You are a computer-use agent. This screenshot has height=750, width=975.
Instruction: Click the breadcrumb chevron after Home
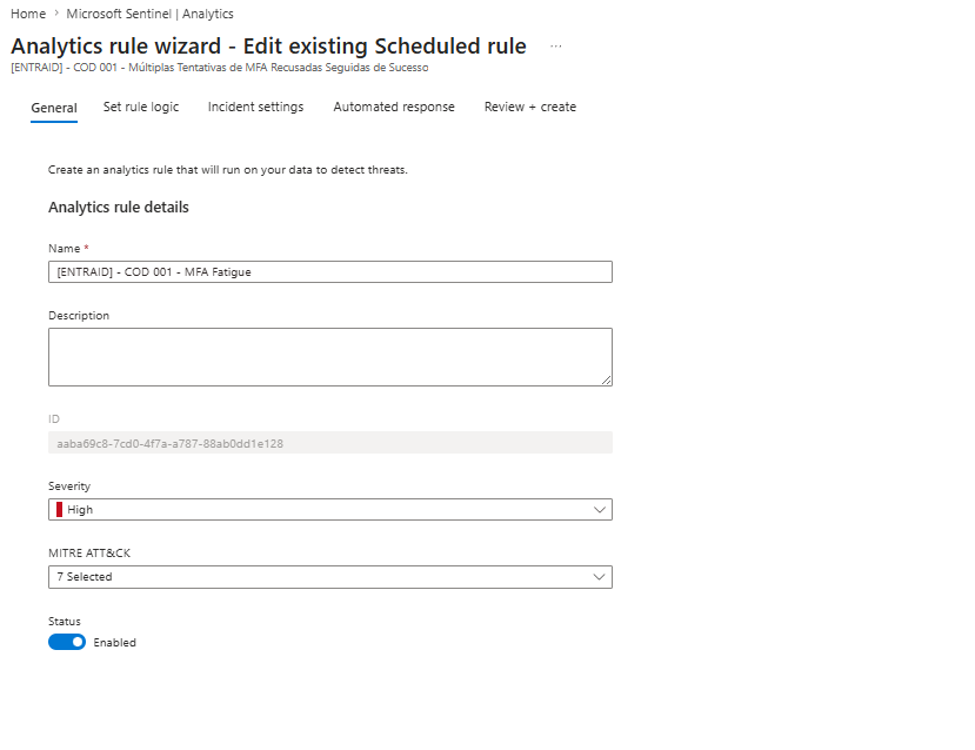[56, 13]
